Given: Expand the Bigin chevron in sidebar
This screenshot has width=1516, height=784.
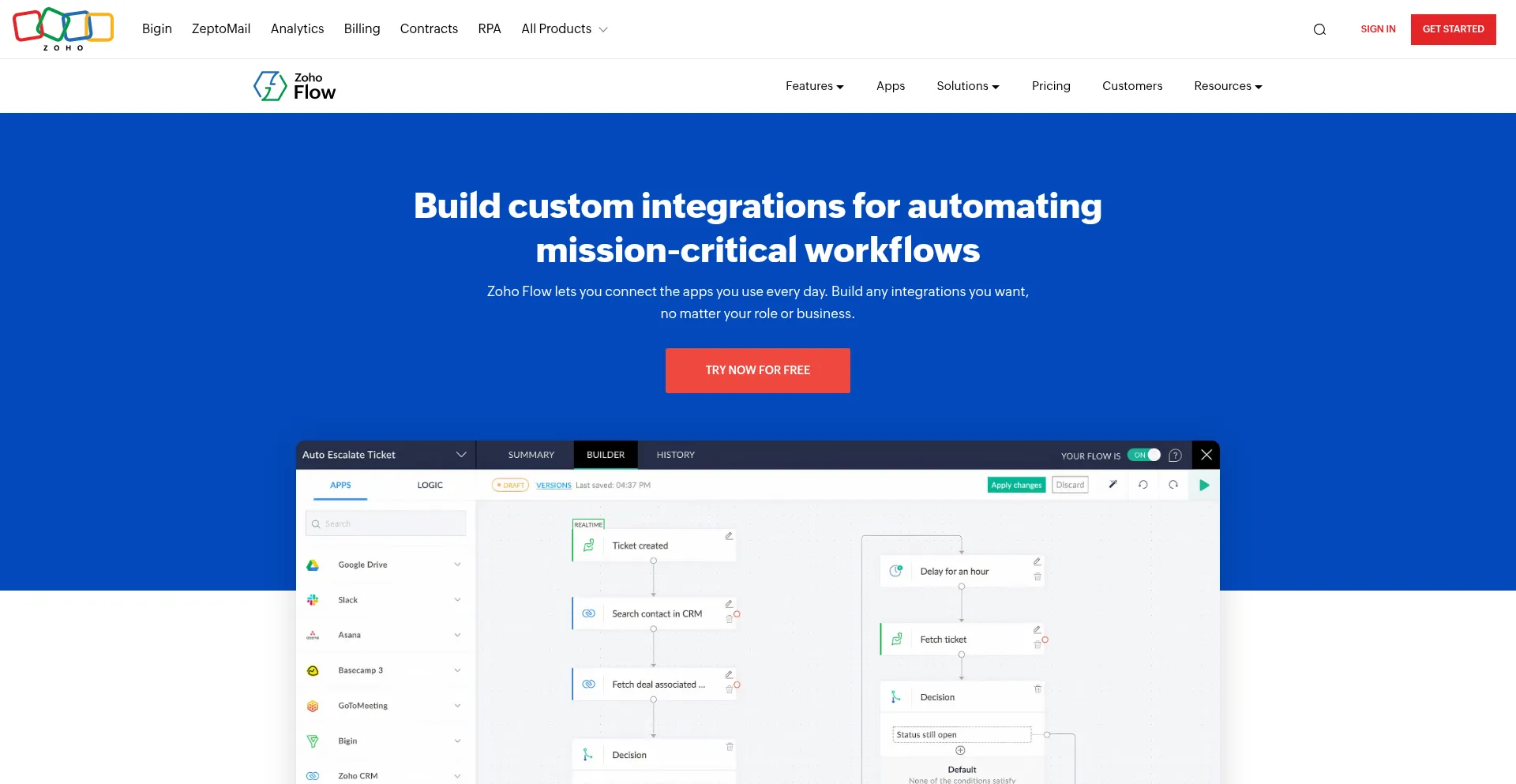Looking at the screenshot, I should [x=457, y=741].
